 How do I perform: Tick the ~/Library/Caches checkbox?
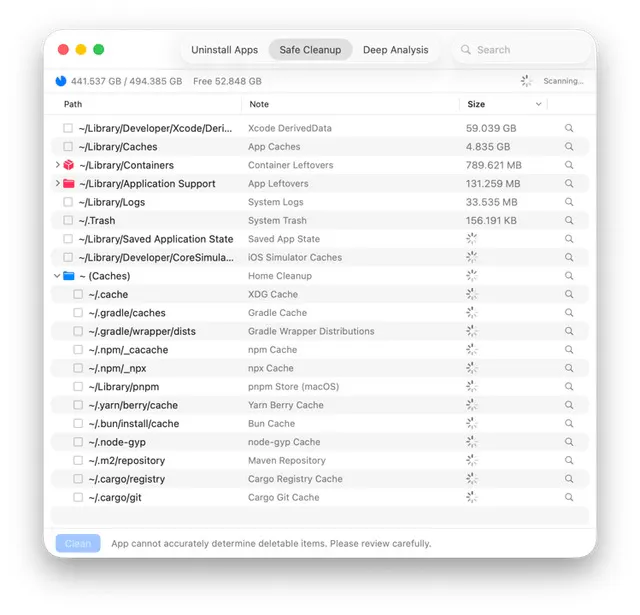(68, 147)
